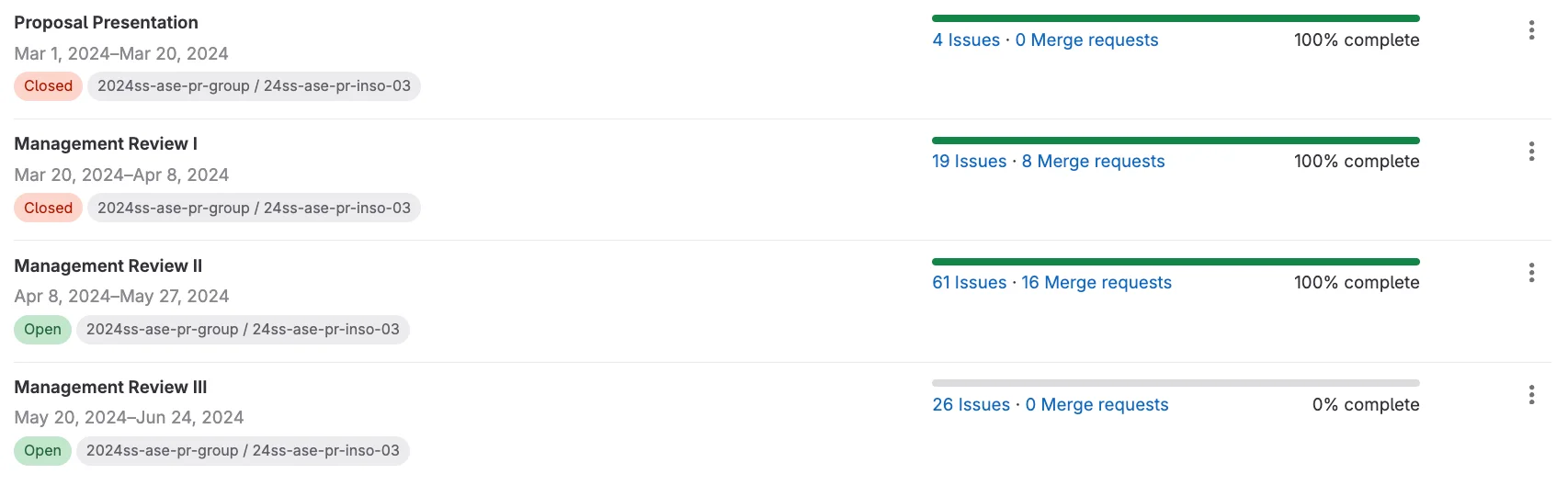Open the Proposal Presentation milestone title
1568x485 pixels.
(x=106, y=23)
